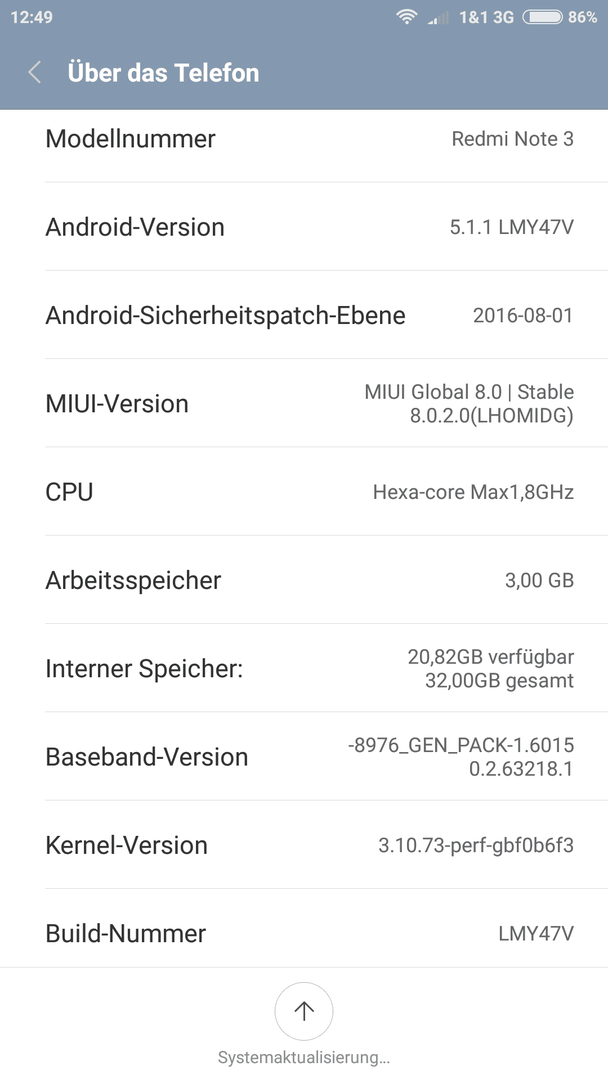608x1080 pixels.
Task: Open the Arbeitsspeicher entry
Action: [x=304, y=579]
